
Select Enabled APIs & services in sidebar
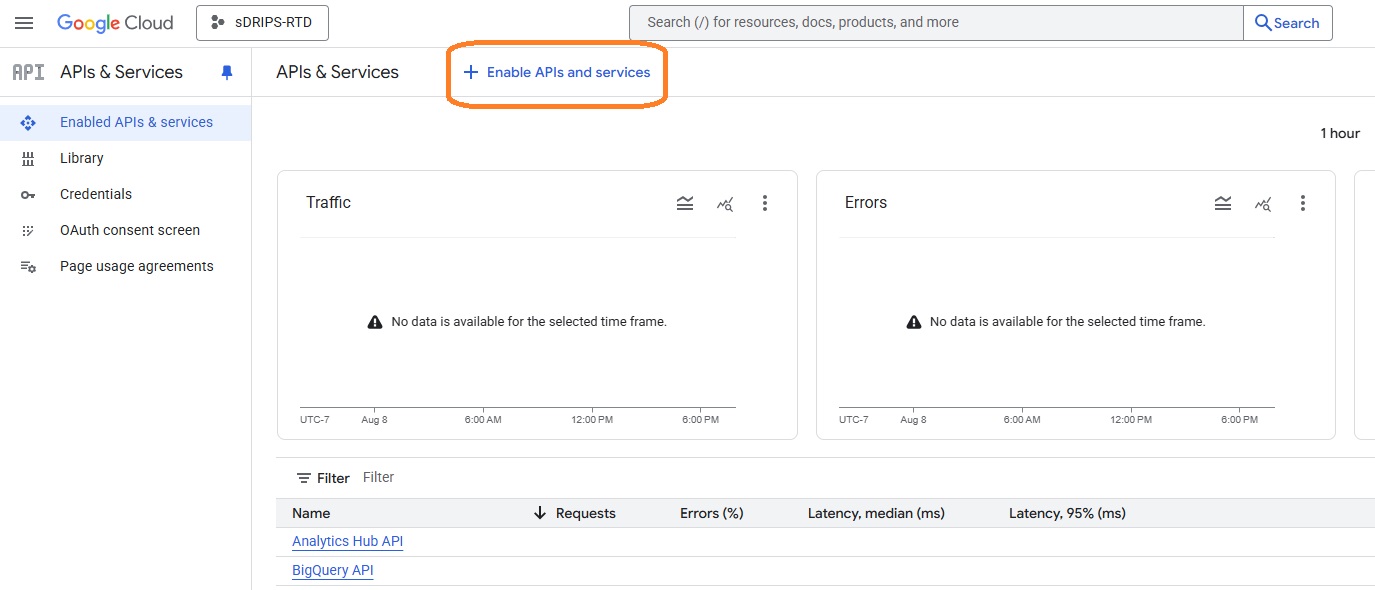125,122
